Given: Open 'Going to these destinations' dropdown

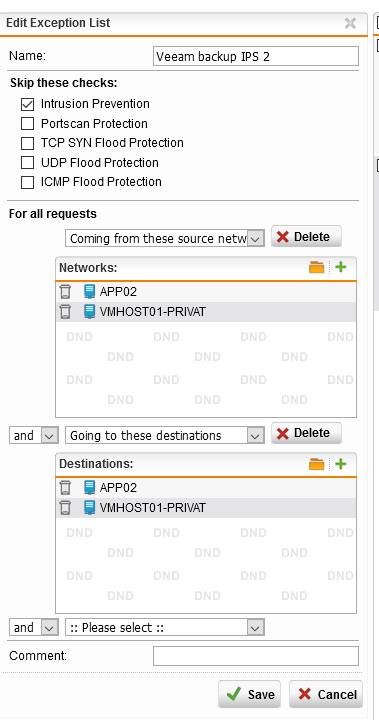Looking at the screenshot, I should (x=165, y=435).
